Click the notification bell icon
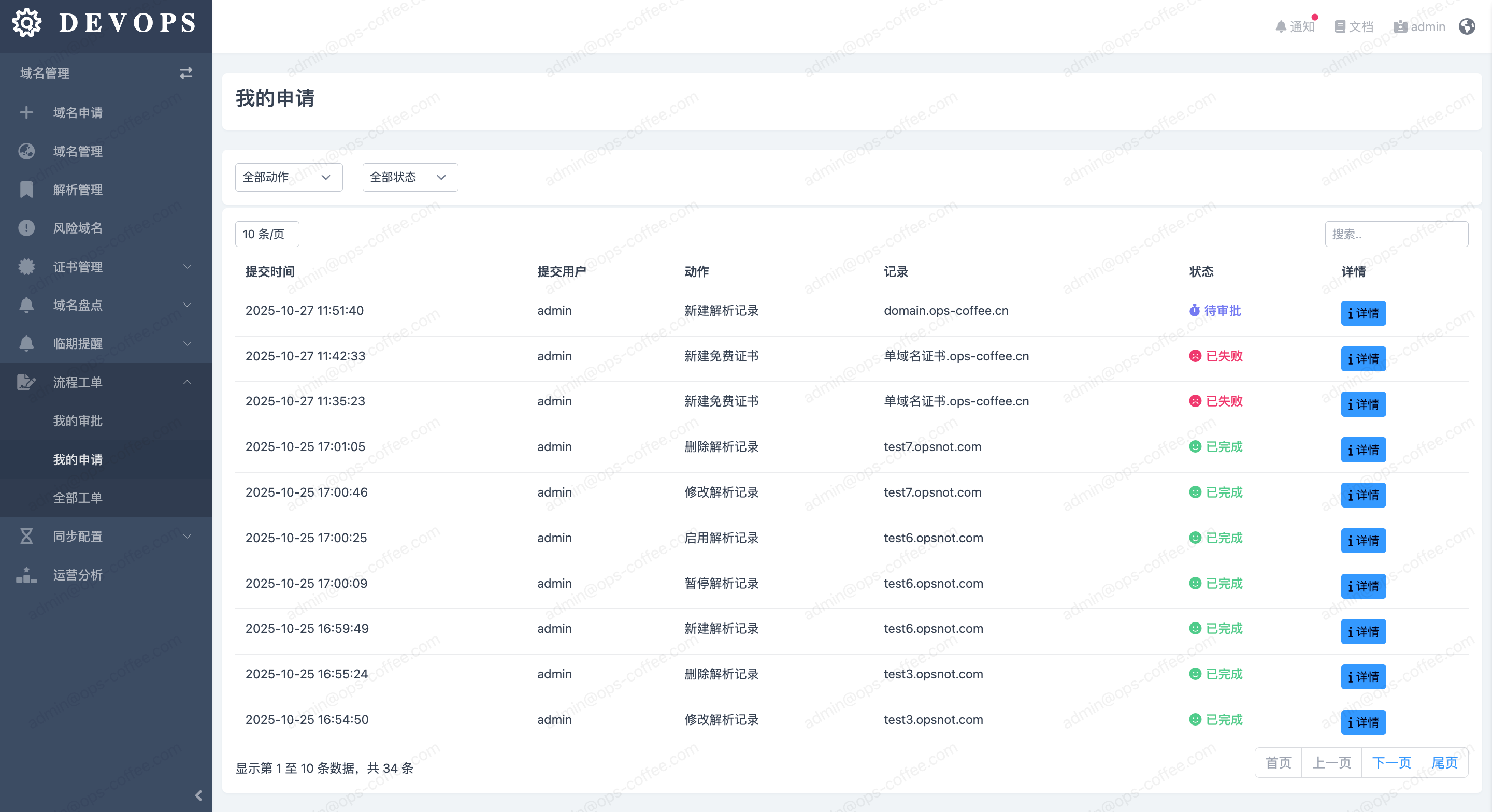1492x812 pixels. tap(1281, 26)
